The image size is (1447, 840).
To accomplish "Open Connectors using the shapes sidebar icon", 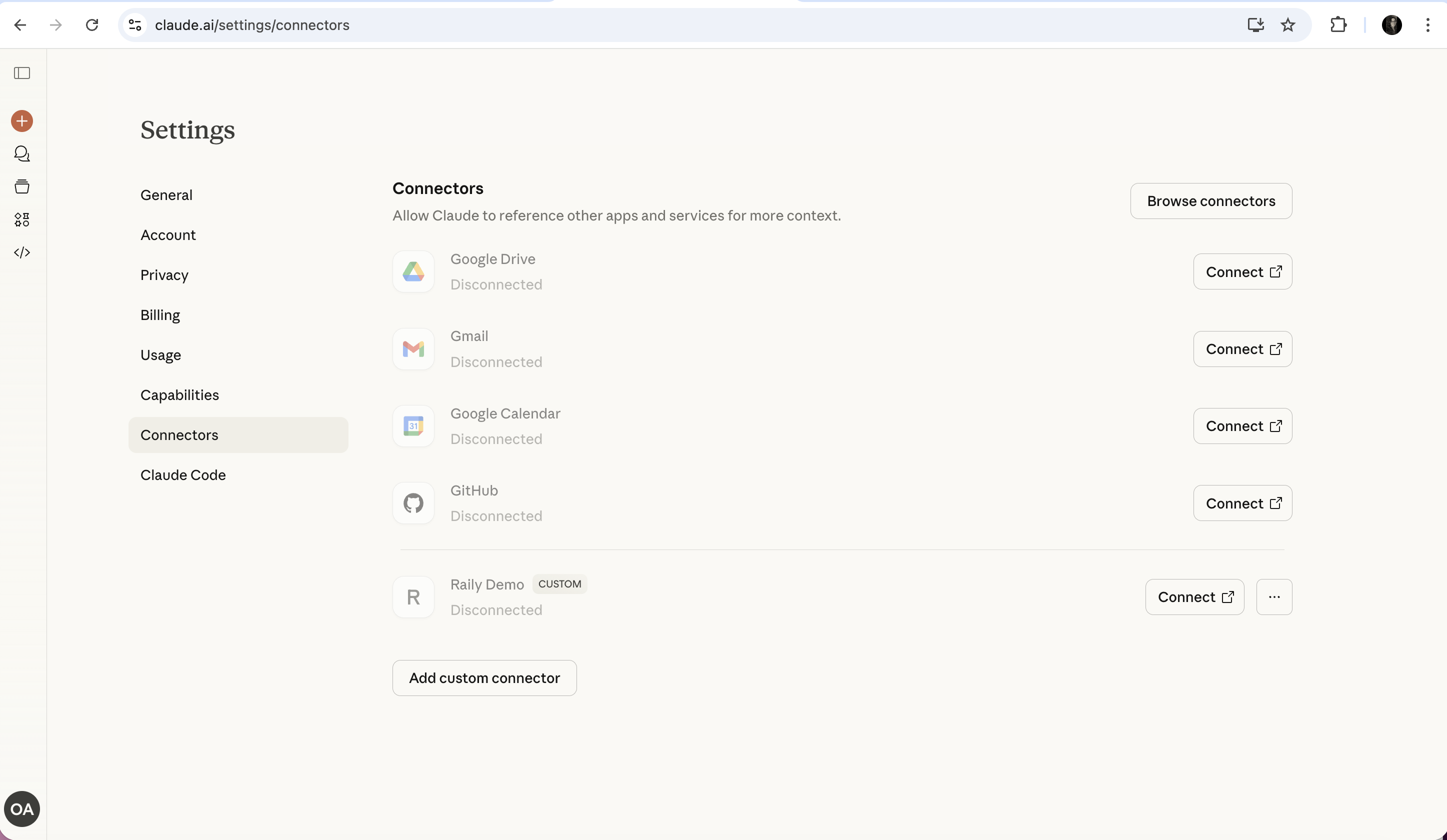I will pyautogui.click(x=22, y=219).
